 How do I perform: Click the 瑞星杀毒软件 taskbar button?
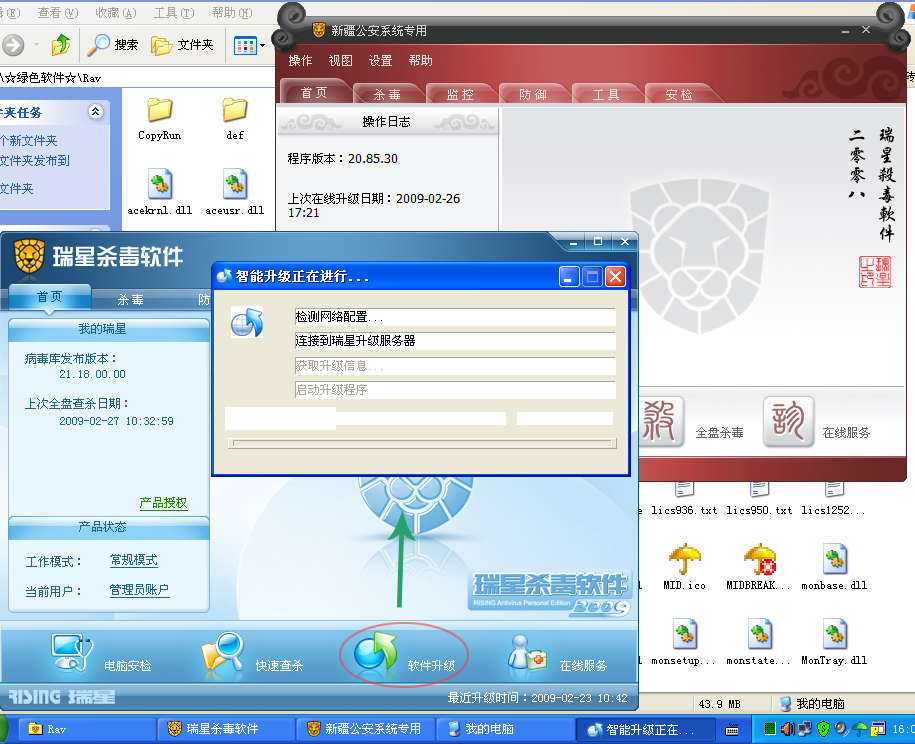click(x=226, y=729)
